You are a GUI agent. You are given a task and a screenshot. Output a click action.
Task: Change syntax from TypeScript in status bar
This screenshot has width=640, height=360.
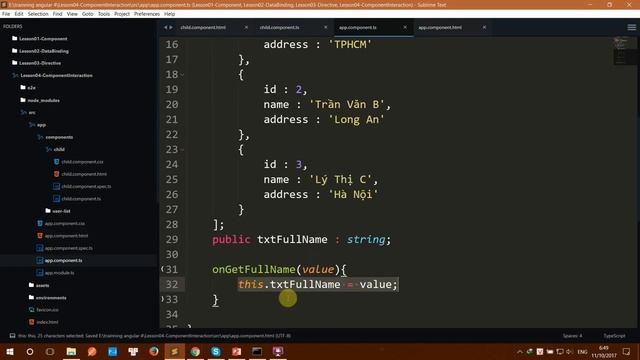(614, 336)
